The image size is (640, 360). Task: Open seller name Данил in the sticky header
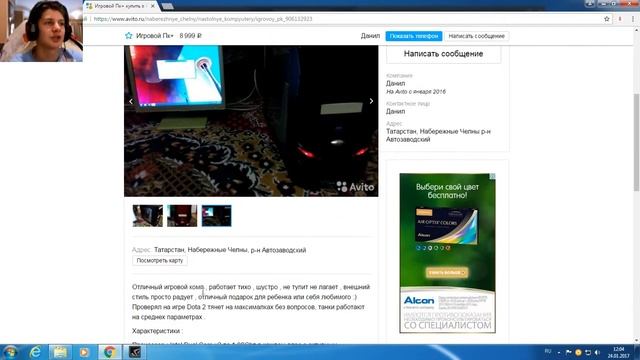click(x=370, y=36)
